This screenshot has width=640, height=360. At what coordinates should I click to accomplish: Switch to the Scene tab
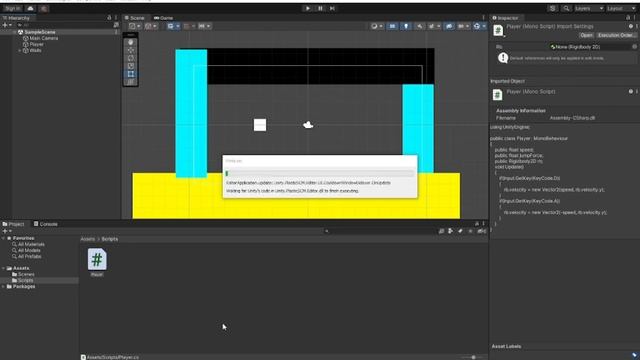(x=135, y=18)
